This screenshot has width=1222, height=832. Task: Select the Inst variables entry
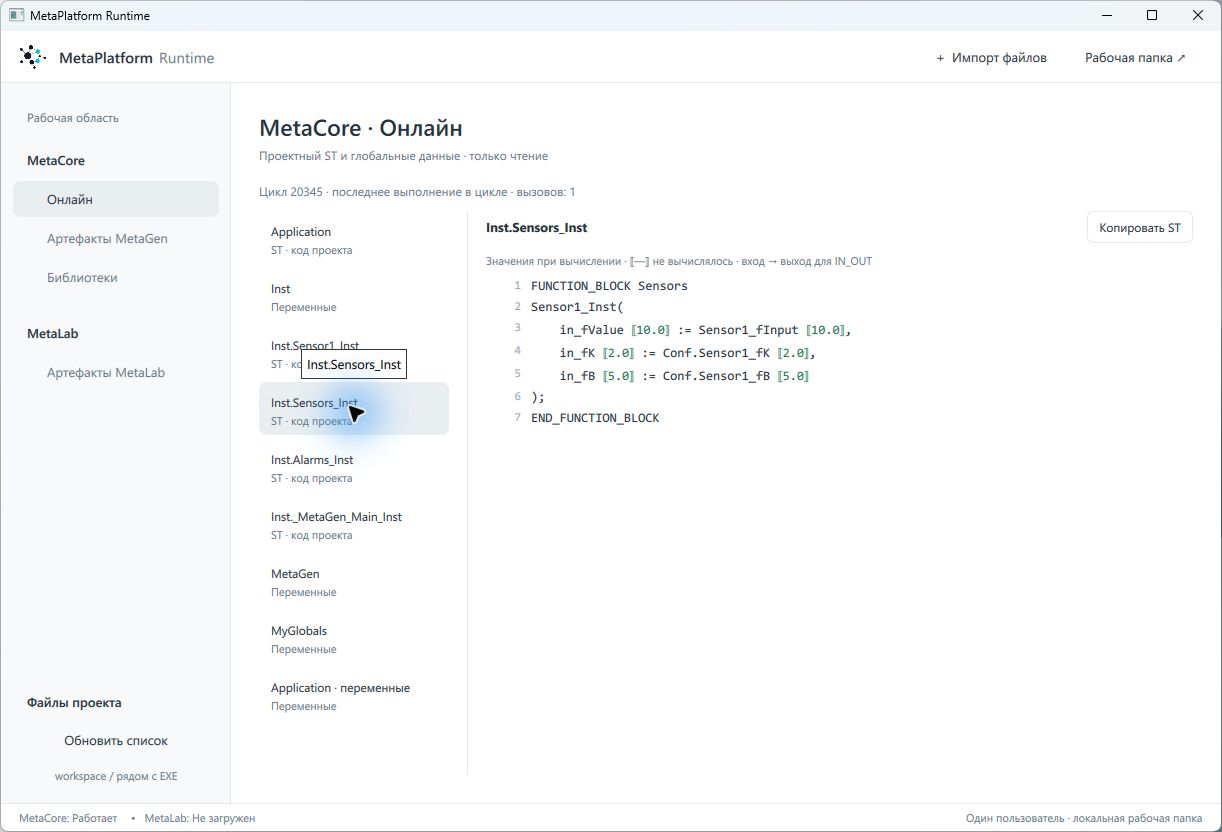point(354,297)
